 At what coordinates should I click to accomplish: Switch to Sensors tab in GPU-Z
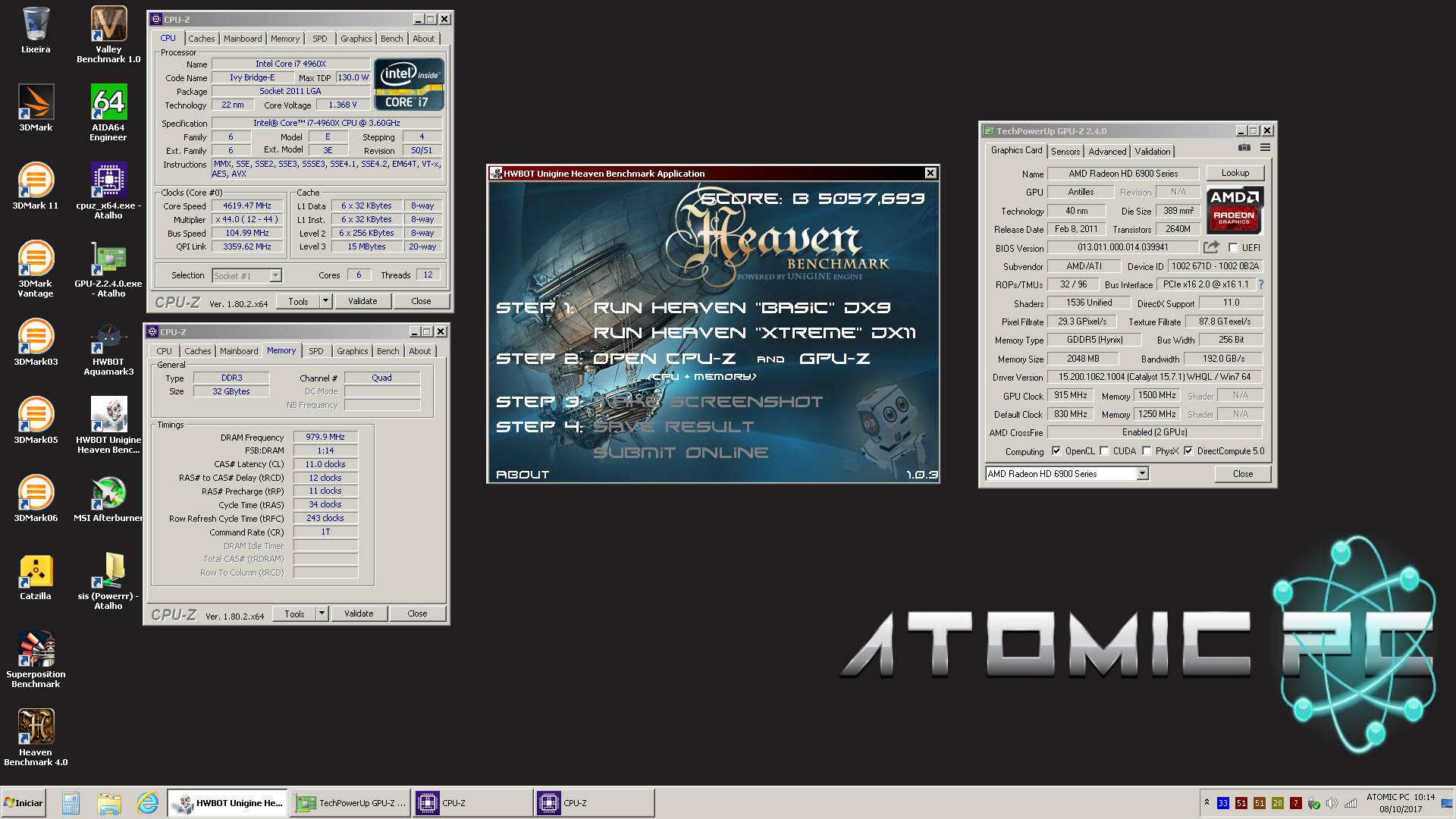[x=1065, y=152]
